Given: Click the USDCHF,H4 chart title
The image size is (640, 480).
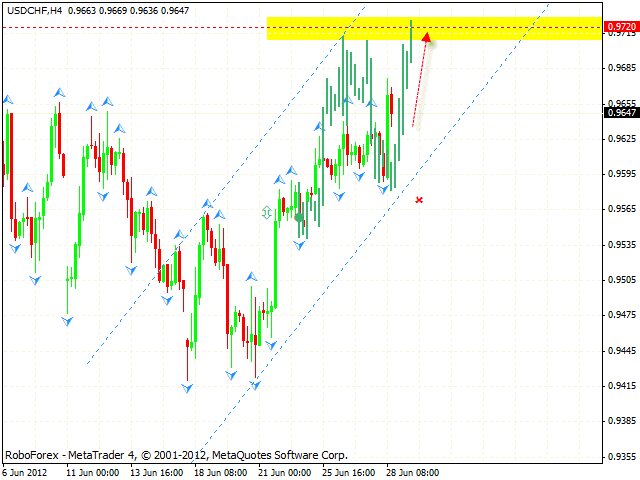Looking at the screenshot, I should [32, 9].
